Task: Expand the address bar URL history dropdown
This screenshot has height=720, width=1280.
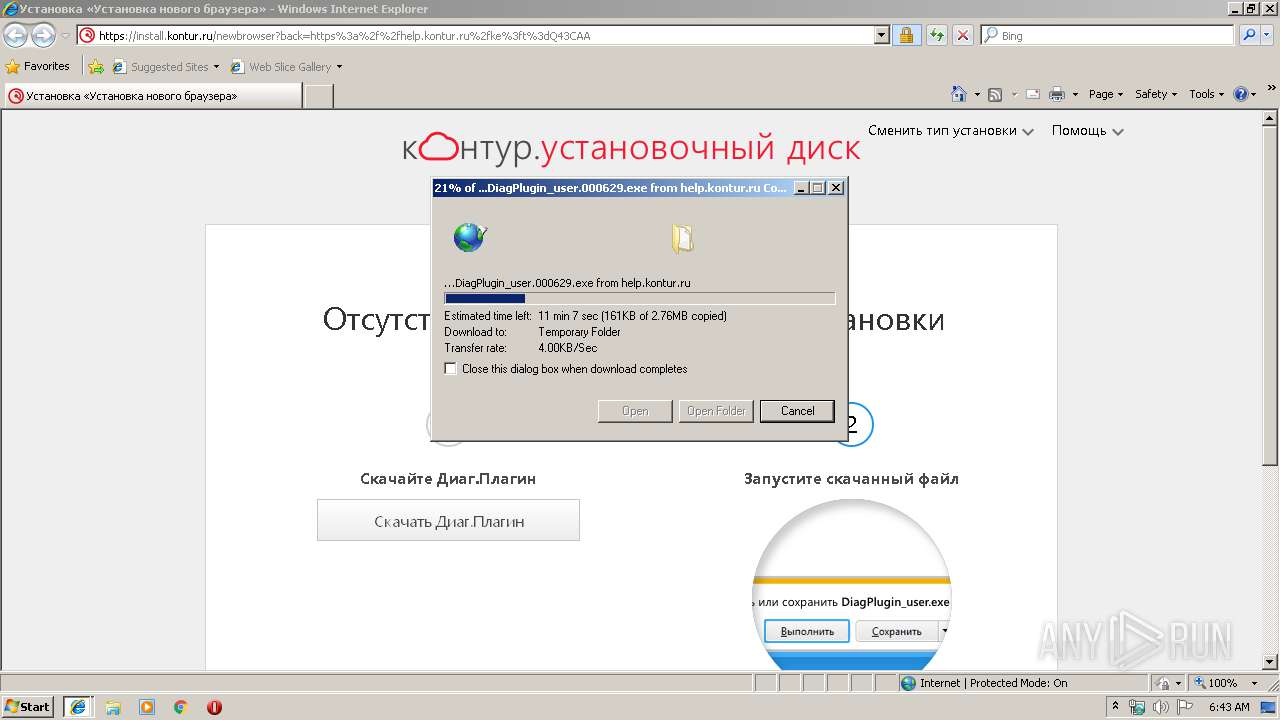Action: pos(881,35)
